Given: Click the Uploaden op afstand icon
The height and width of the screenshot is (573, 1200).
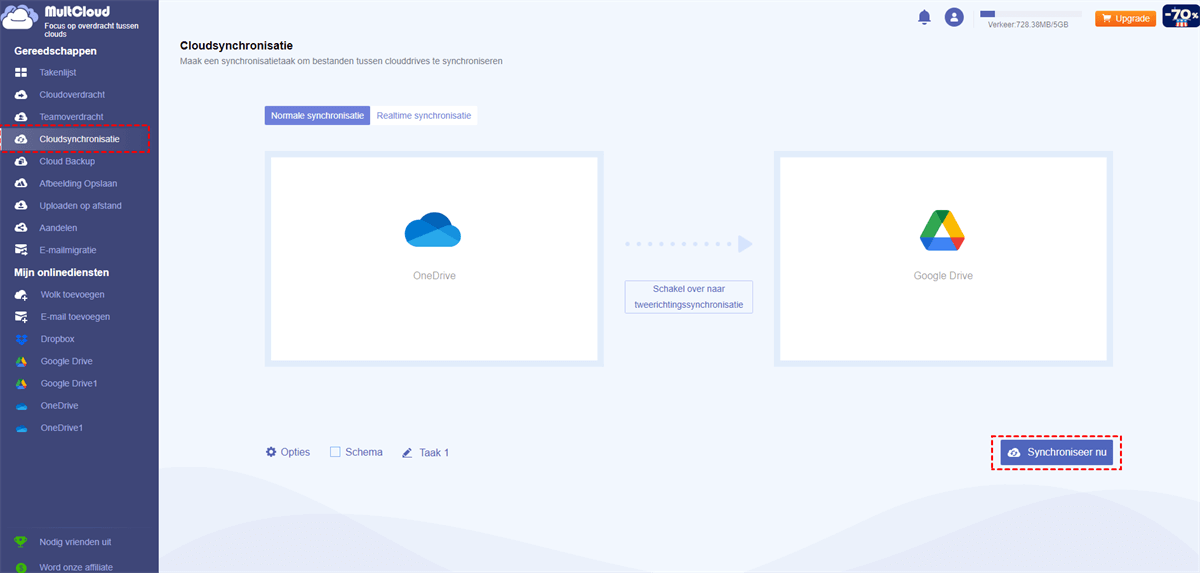Looking at the screenshot, I should (21, 206).
